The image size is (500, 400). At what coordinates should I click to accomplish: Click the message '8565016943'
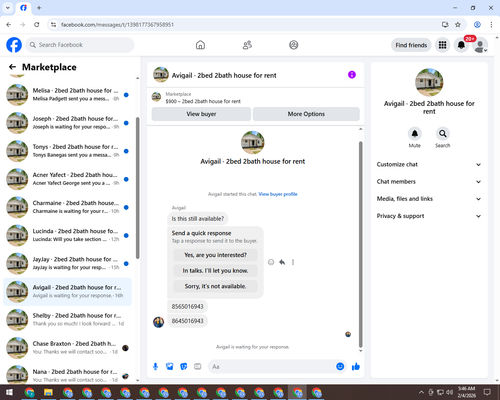point(187,306)
